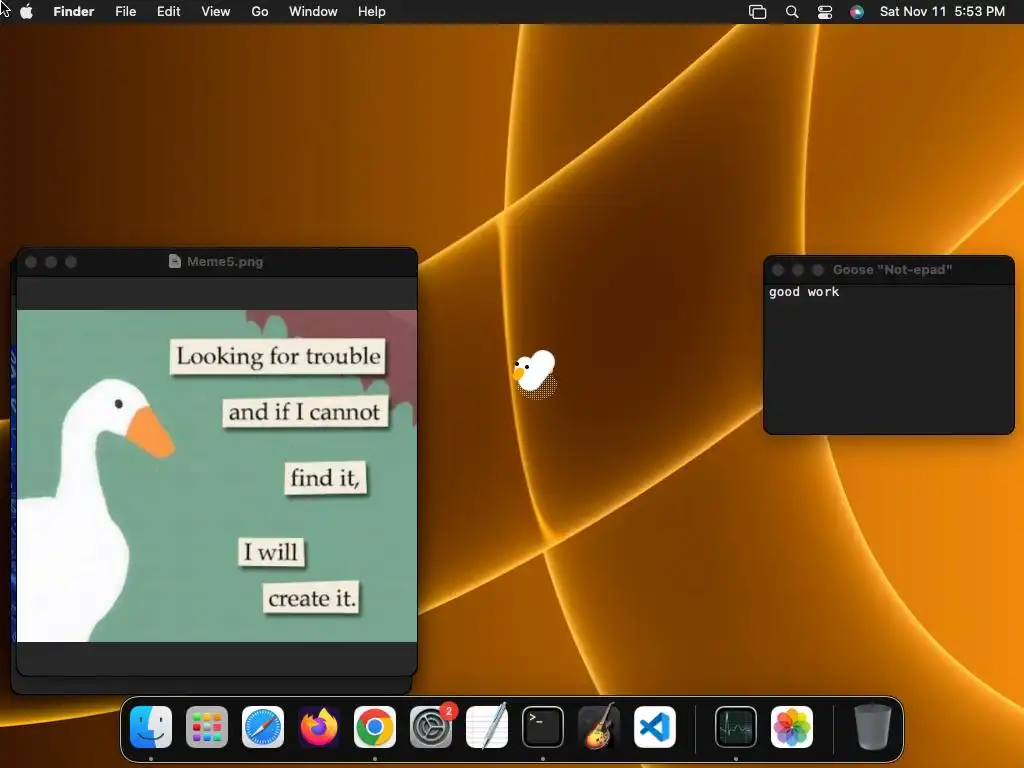1024x768 pixels.
Task: Launch Safari from the Dock
Action: (263, 727)
